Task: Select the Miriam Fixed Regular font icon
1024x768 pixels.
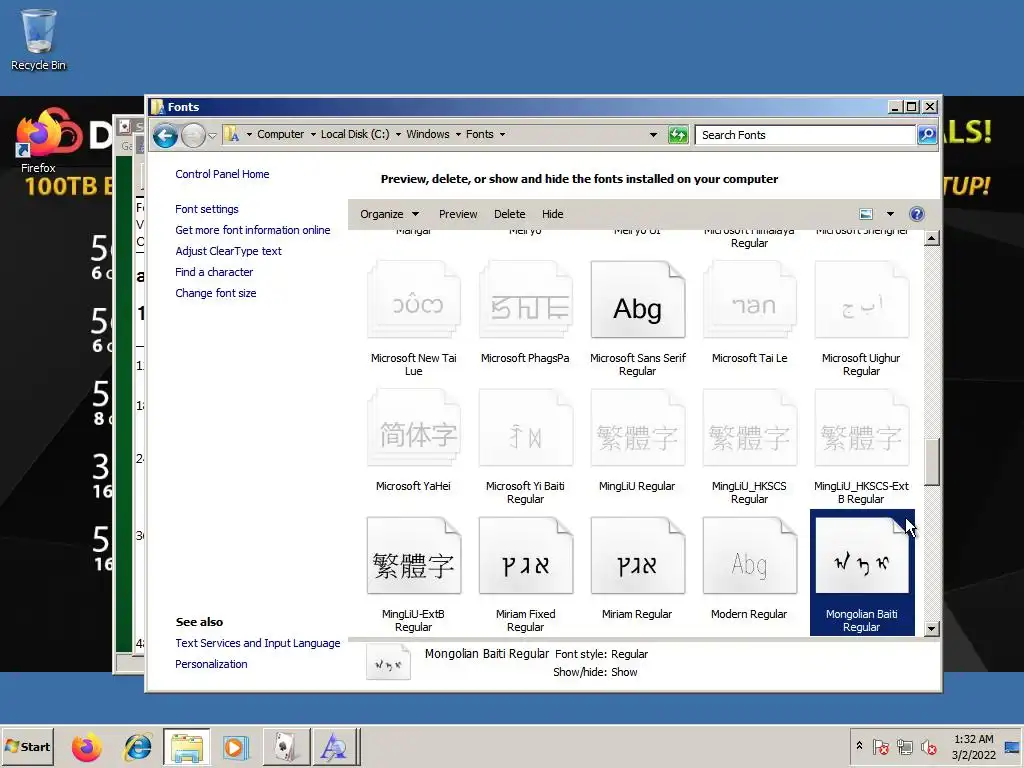Action: [x=526, y=556]
